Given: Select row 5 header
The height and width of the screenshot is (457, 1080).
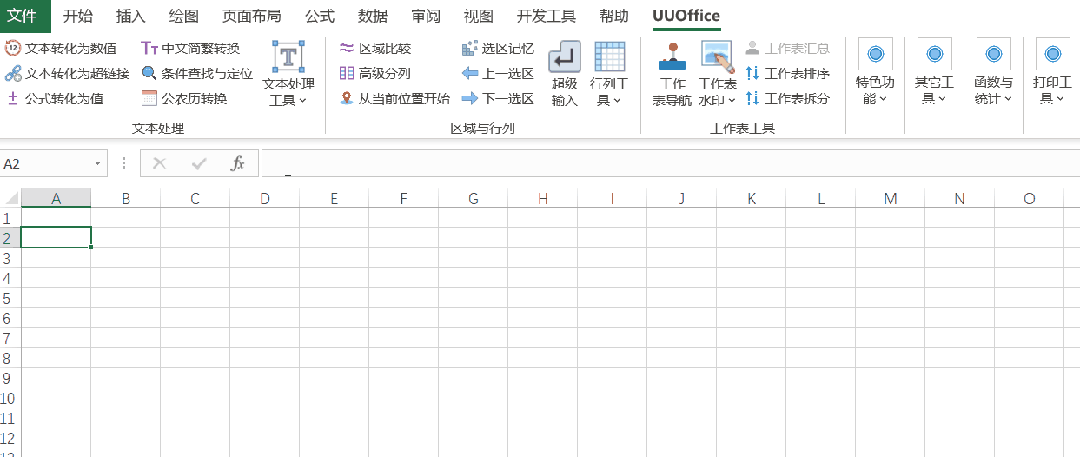Looking at the screenshot, I should [x=10, y=298].
